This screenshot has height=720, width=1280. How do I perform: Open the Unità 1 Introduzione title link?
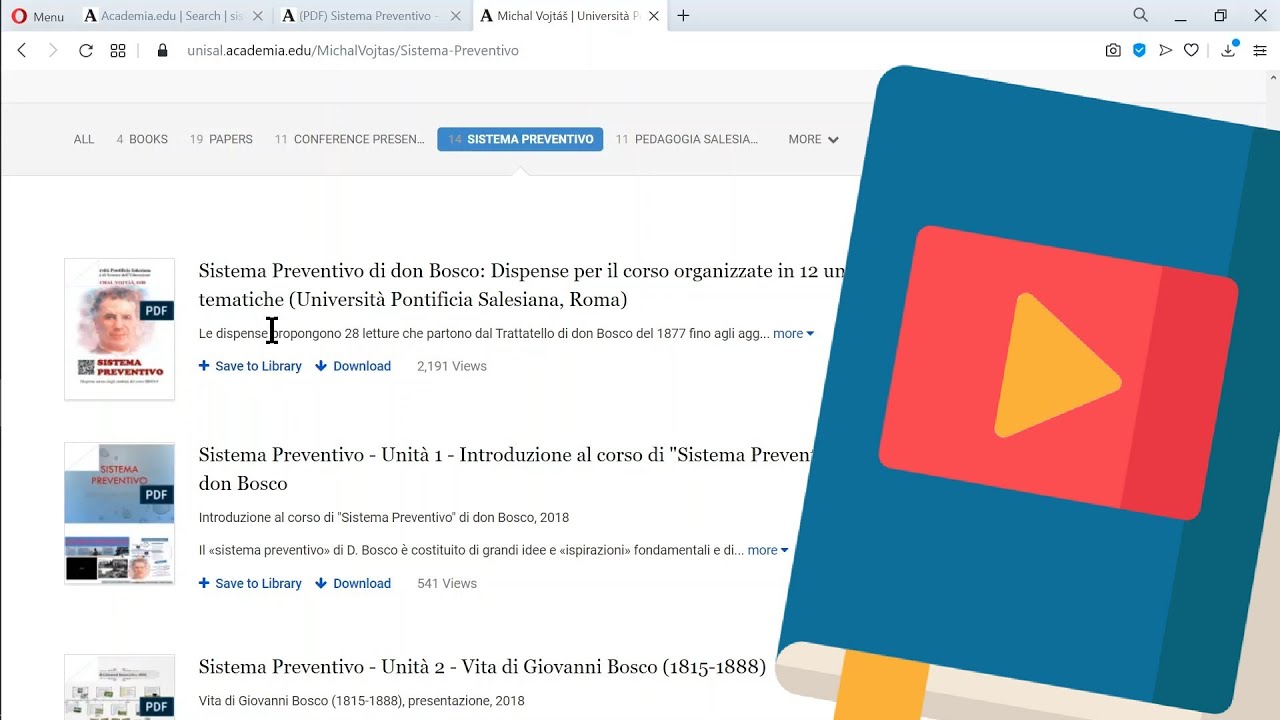coord(505,469)
